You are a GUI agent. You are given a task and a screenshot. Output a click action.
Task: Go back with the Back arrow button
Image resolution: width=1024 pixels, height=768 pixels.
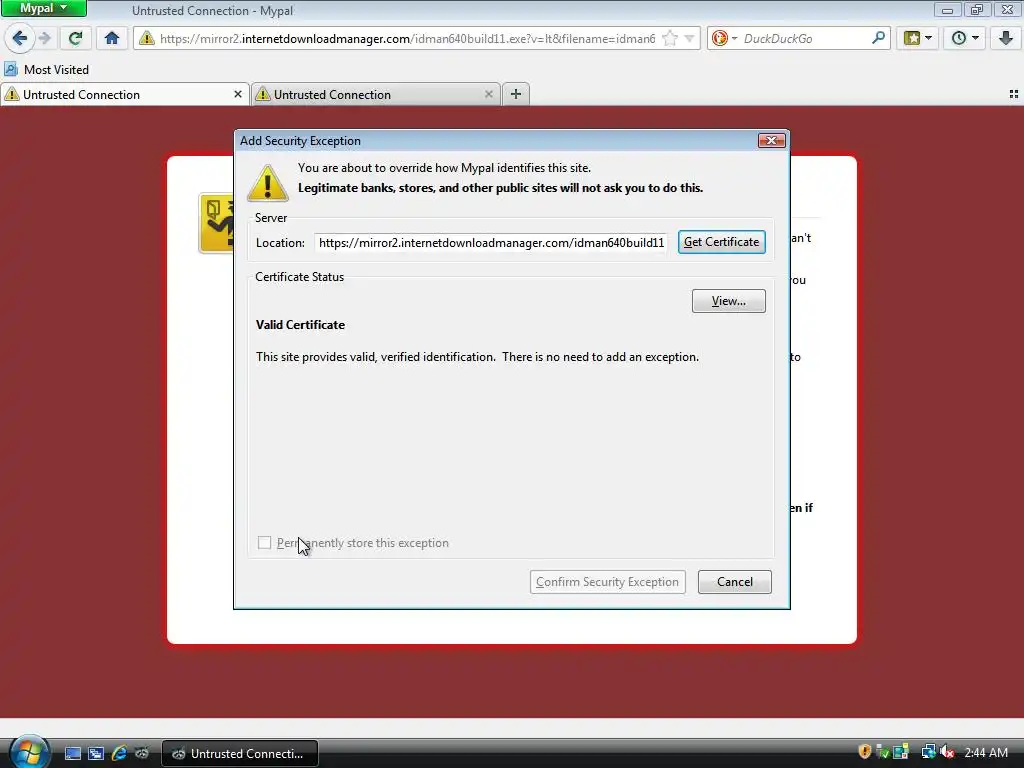pos(20,38)
